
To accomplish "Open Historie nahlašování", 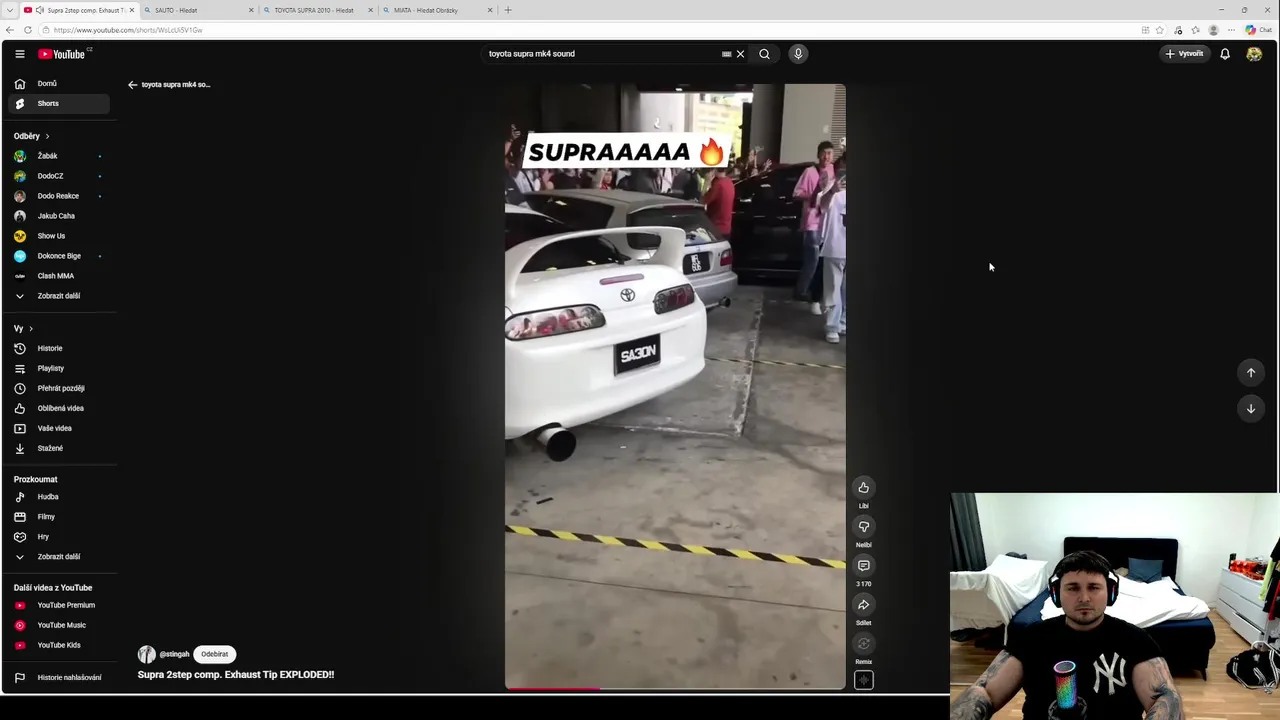I will (59, 677).
